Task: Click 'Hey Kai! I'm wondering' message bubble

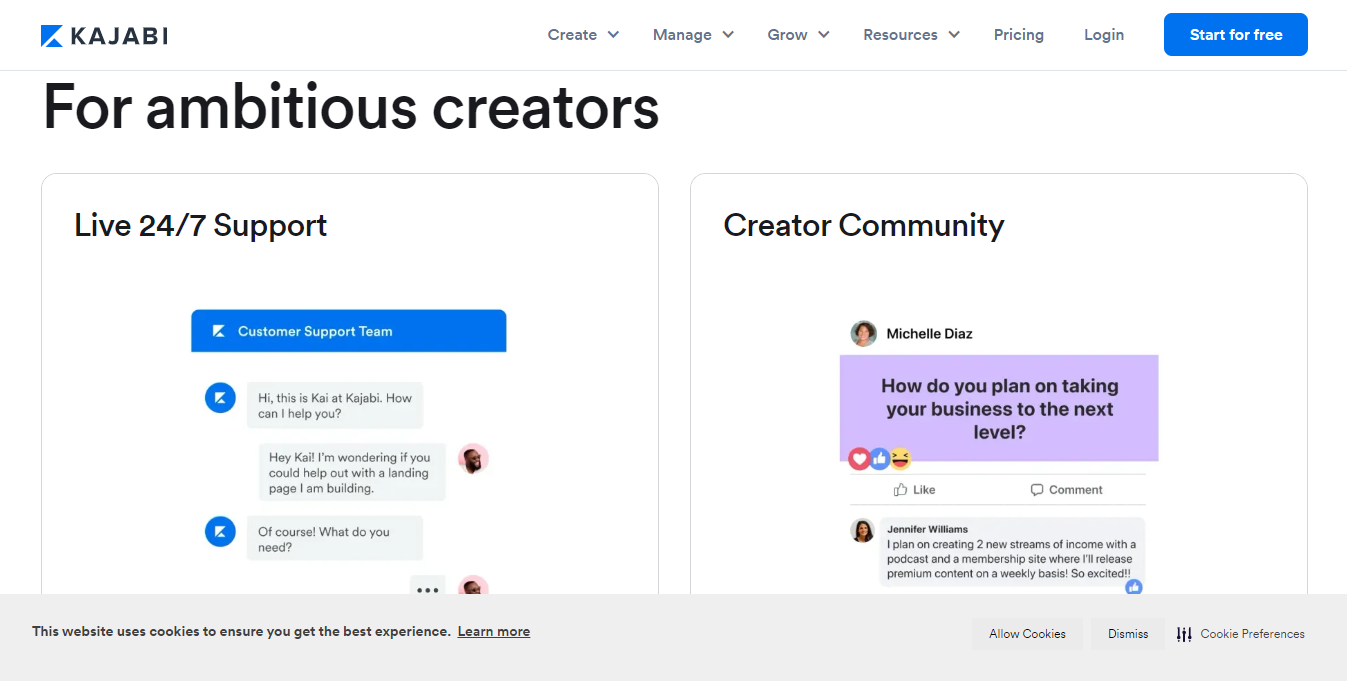Action: [352, 473]
